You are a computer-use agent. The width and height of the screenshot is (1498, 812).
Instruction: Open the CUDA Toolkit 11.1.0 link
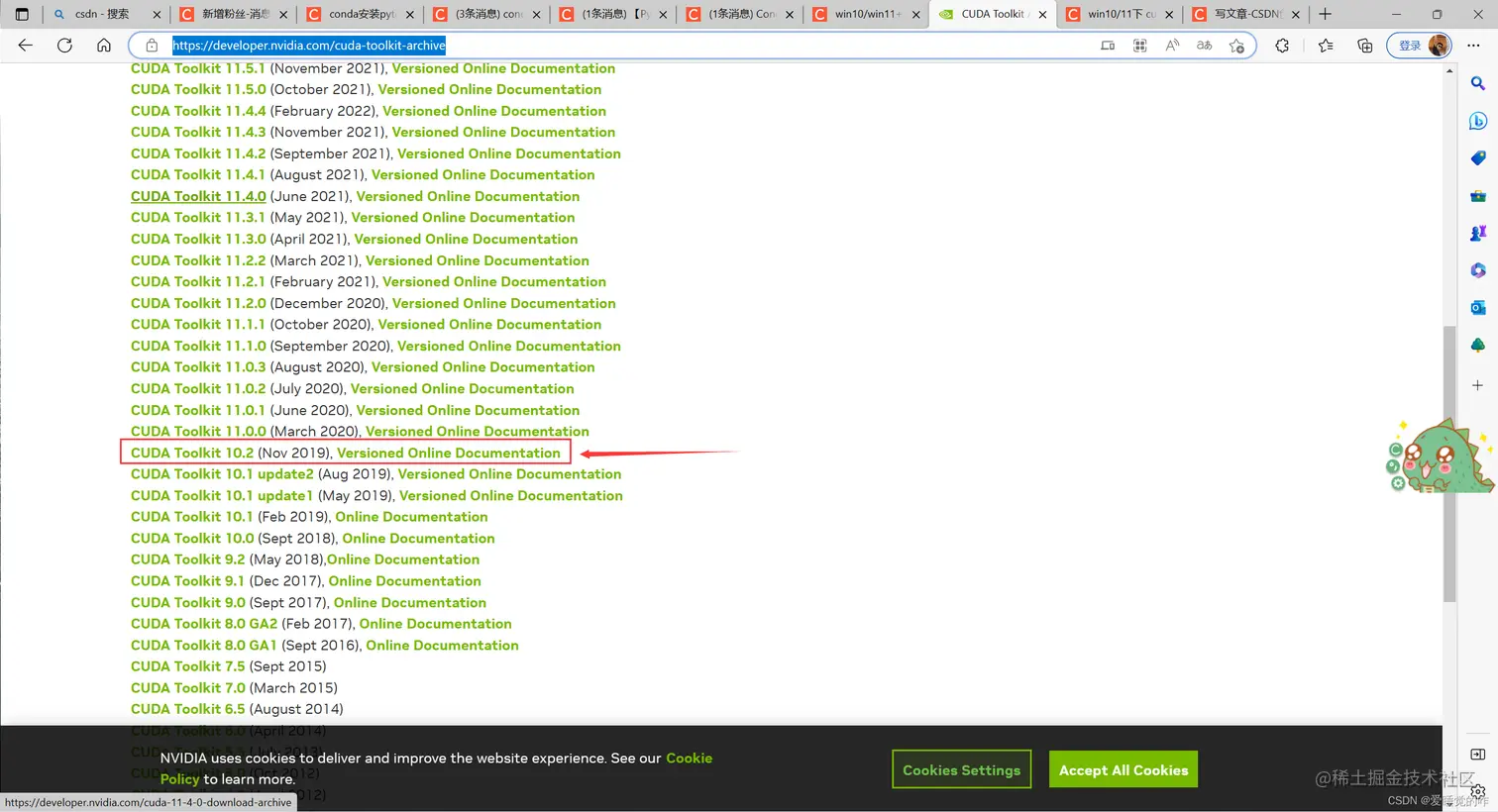pos(198,346)
